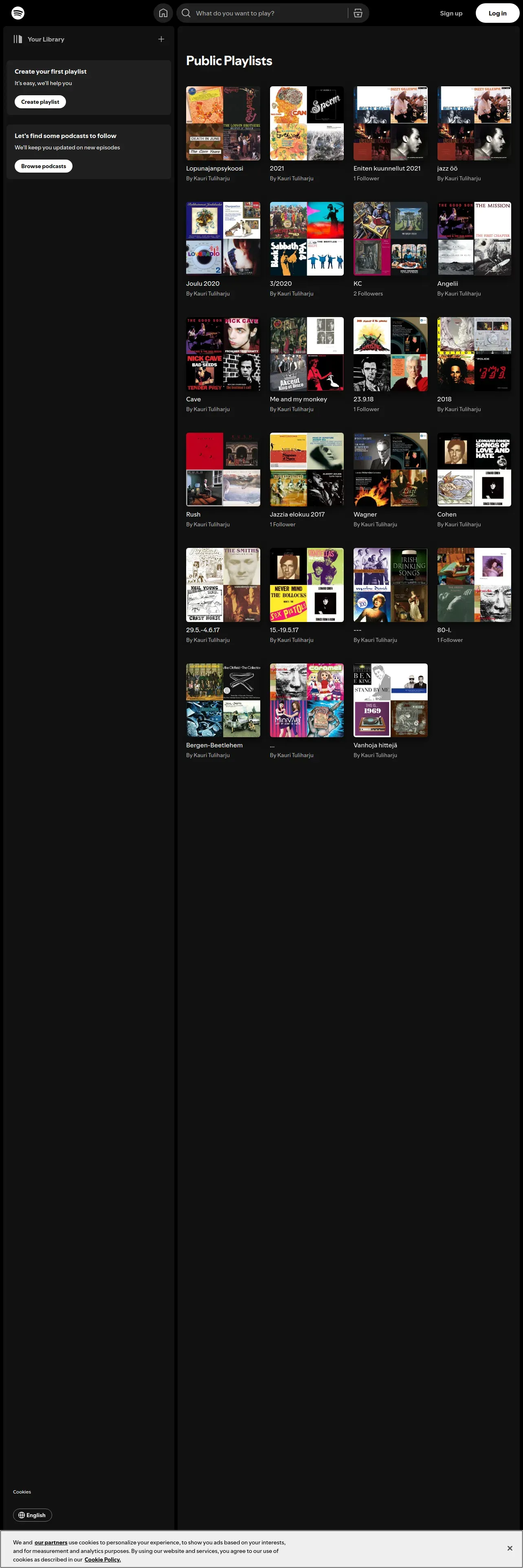Open the Cookies link in sidebar

tap(22, 1492)
